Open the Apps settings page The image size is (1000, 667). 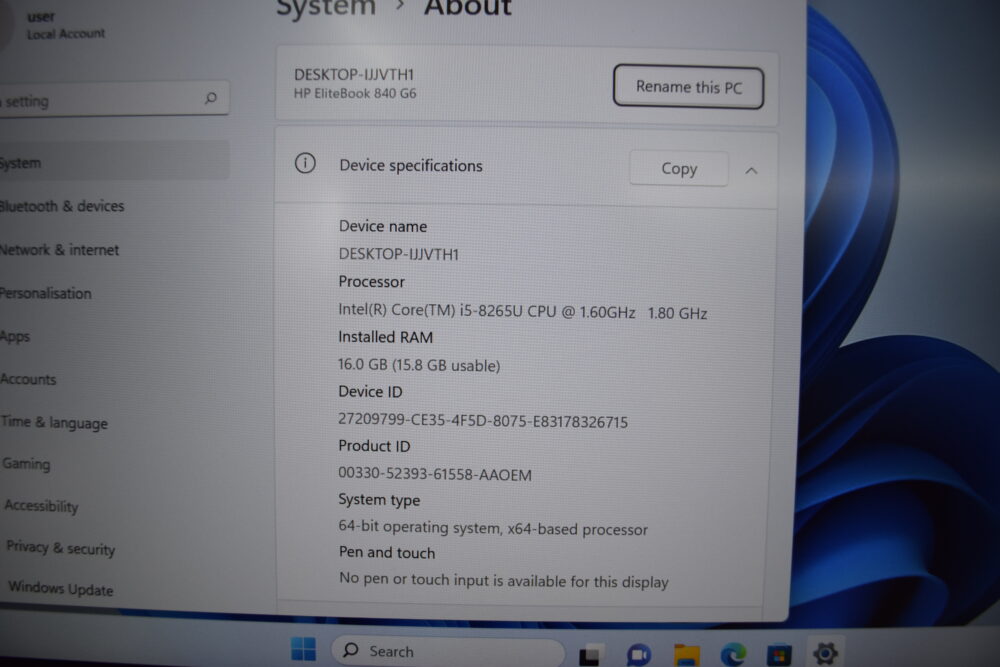point(15,336)
